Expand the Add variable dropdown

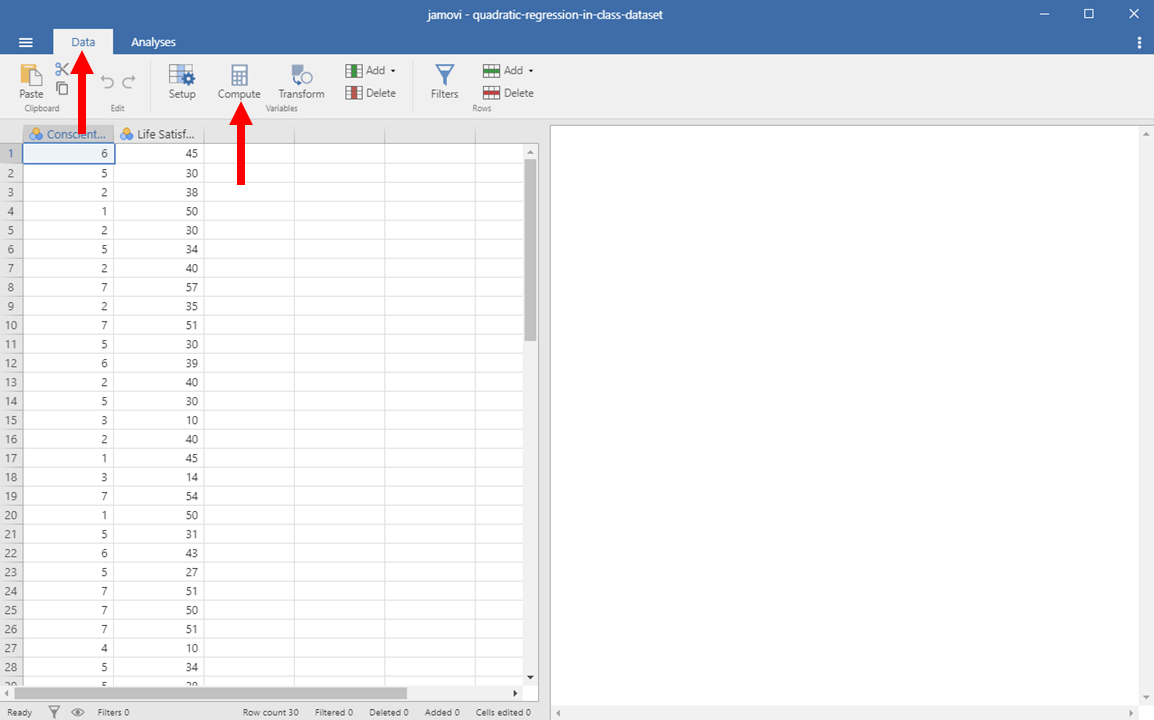[371, 71]
